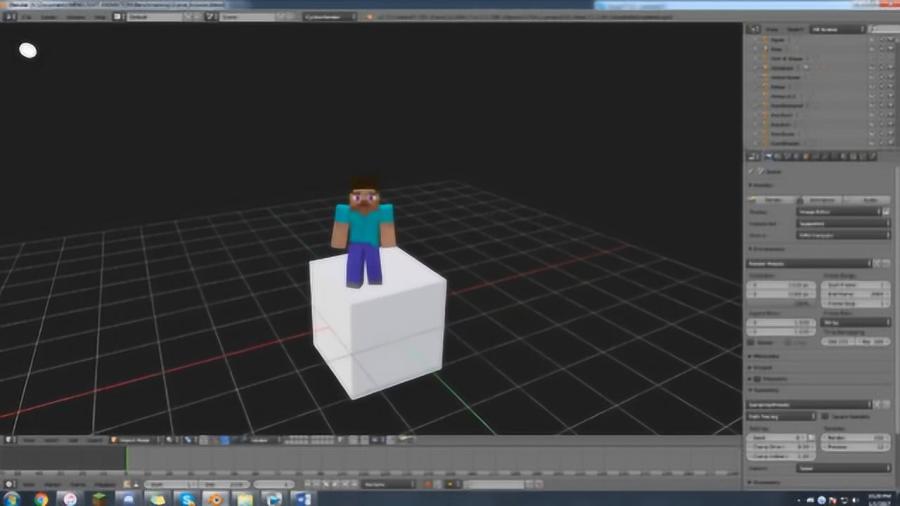The image size is (900, 506).
Task: Click the Info editor type icon
Action: (10, 17)
